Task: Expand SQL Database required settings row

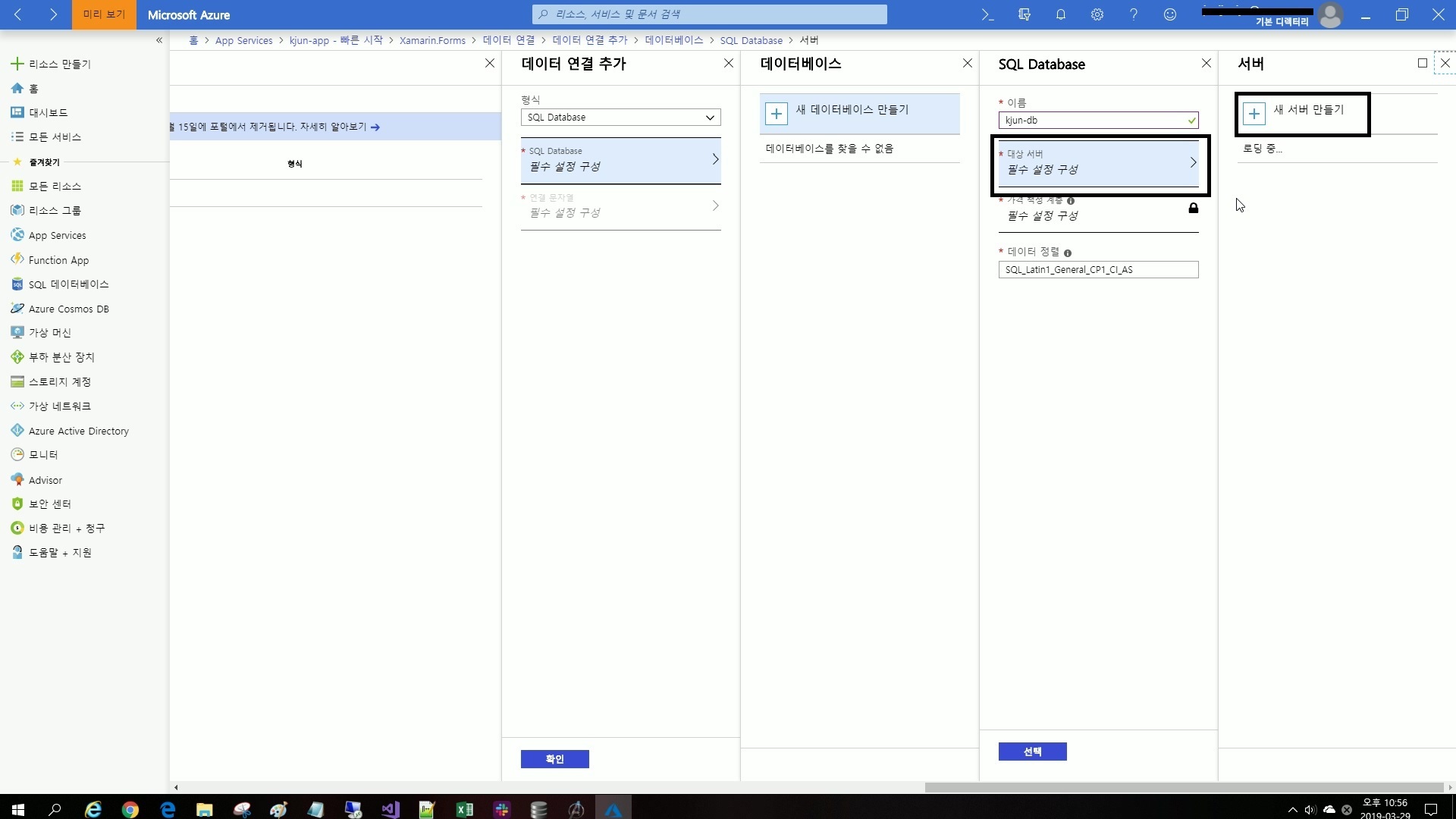Action: pos(620,160)
